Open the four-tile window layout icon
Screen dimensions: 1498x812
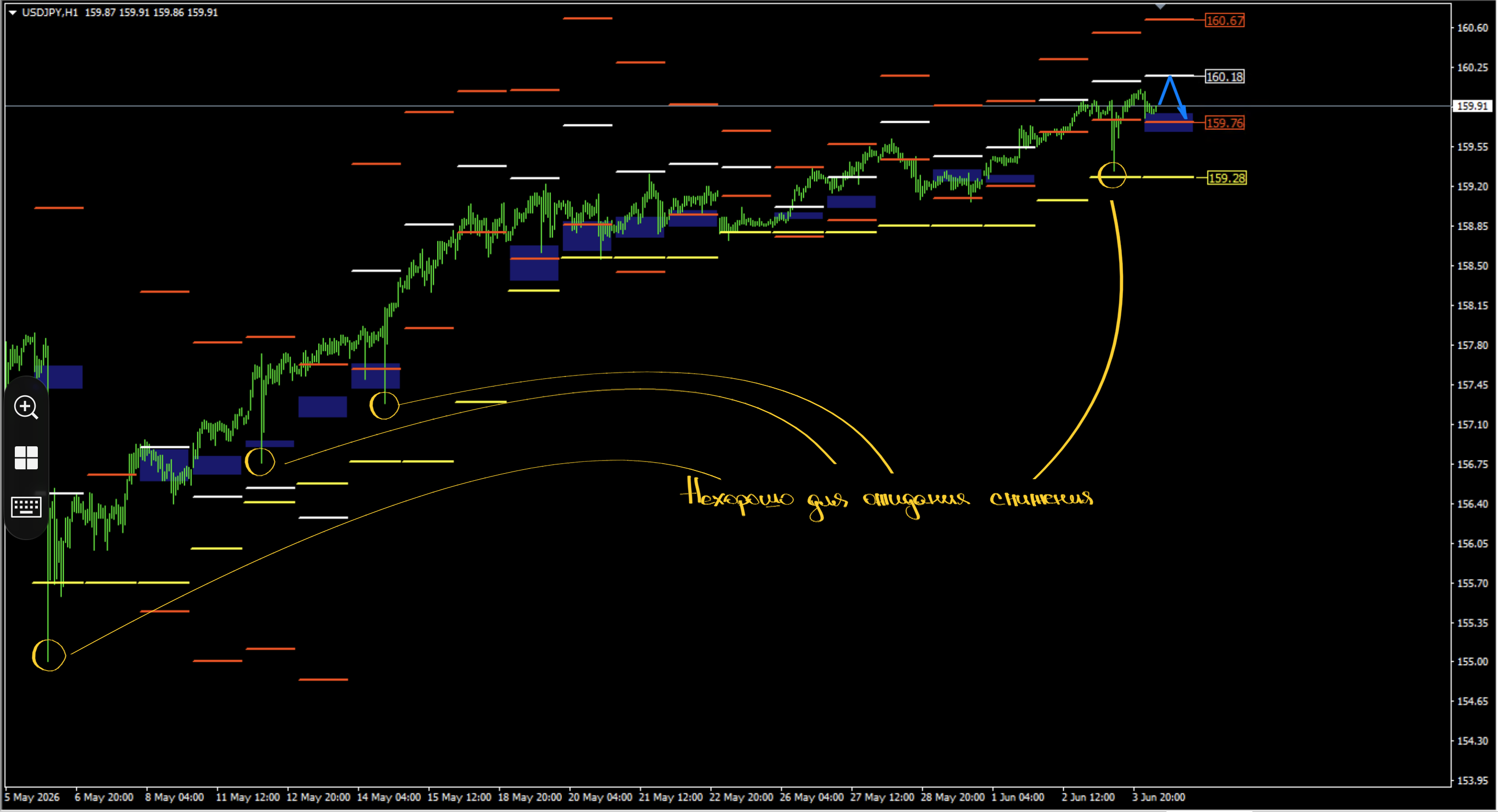[x=26, y=458]
